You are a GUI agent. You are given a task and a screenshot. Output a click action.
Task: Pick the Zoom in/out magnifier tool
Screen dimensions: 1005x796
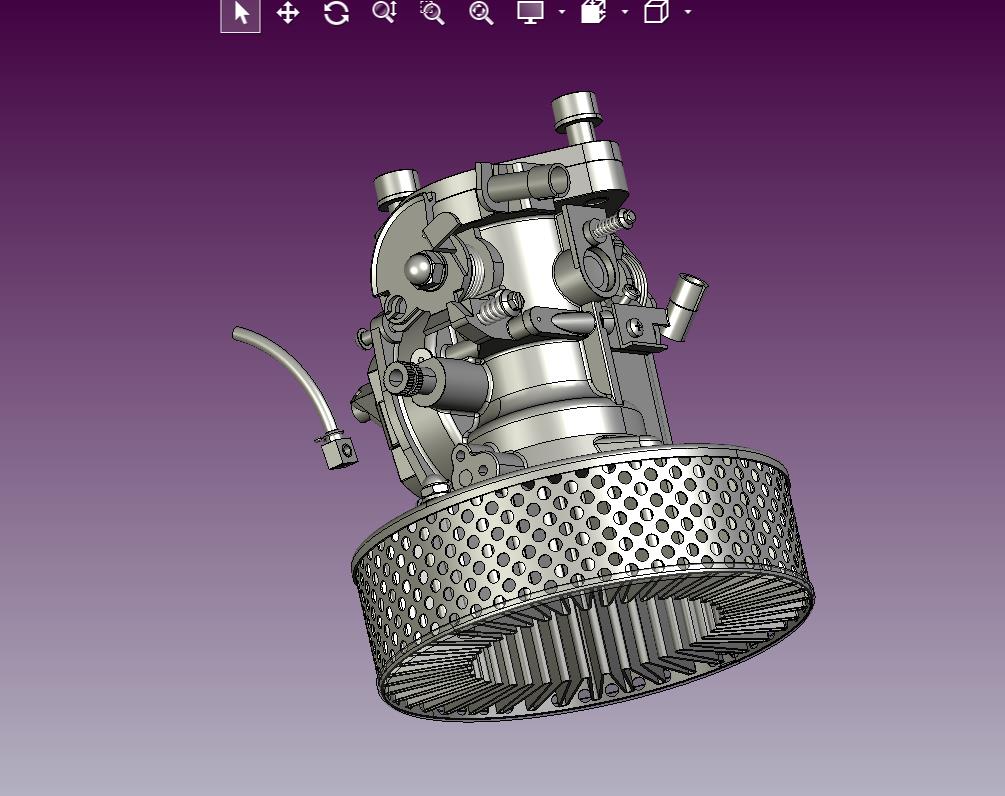tap(385, 12)
